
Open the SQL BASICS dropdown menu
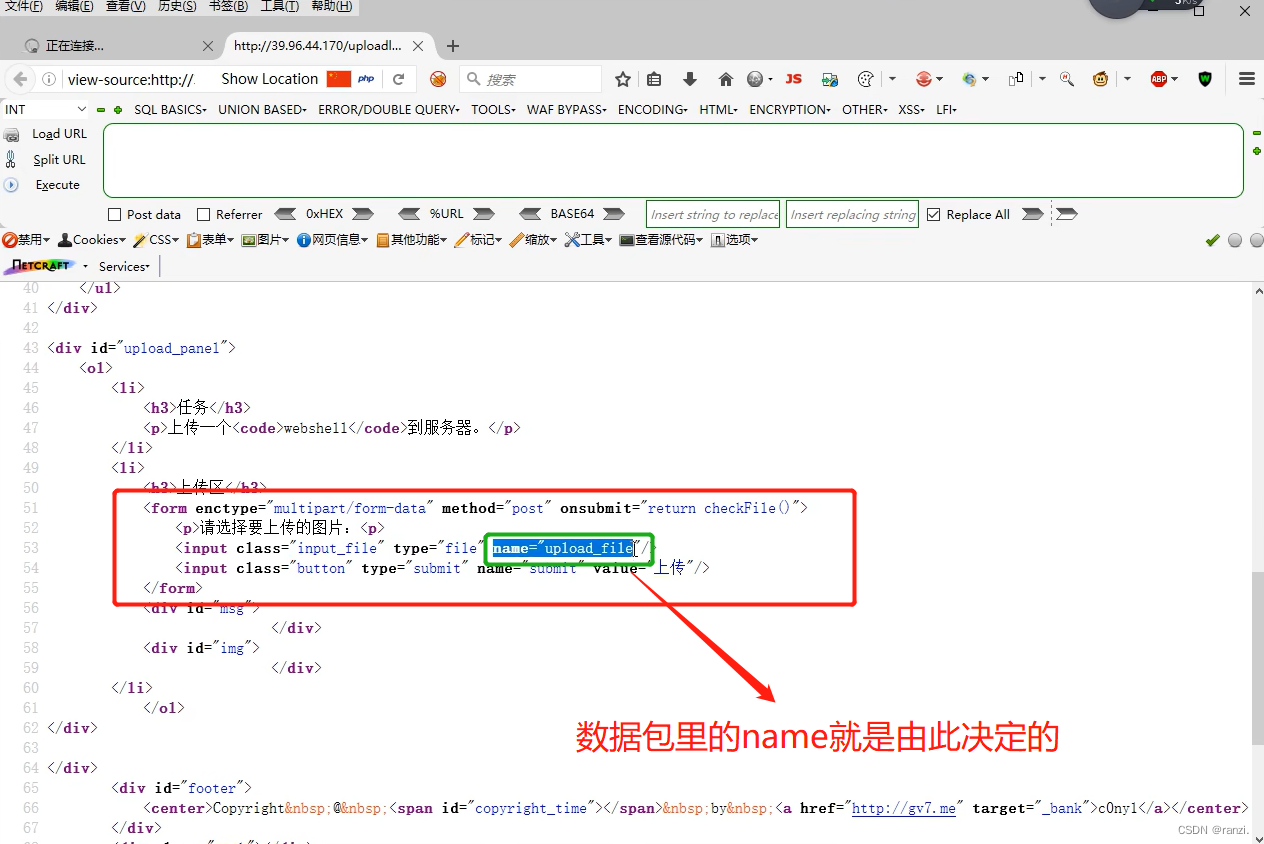170,110
